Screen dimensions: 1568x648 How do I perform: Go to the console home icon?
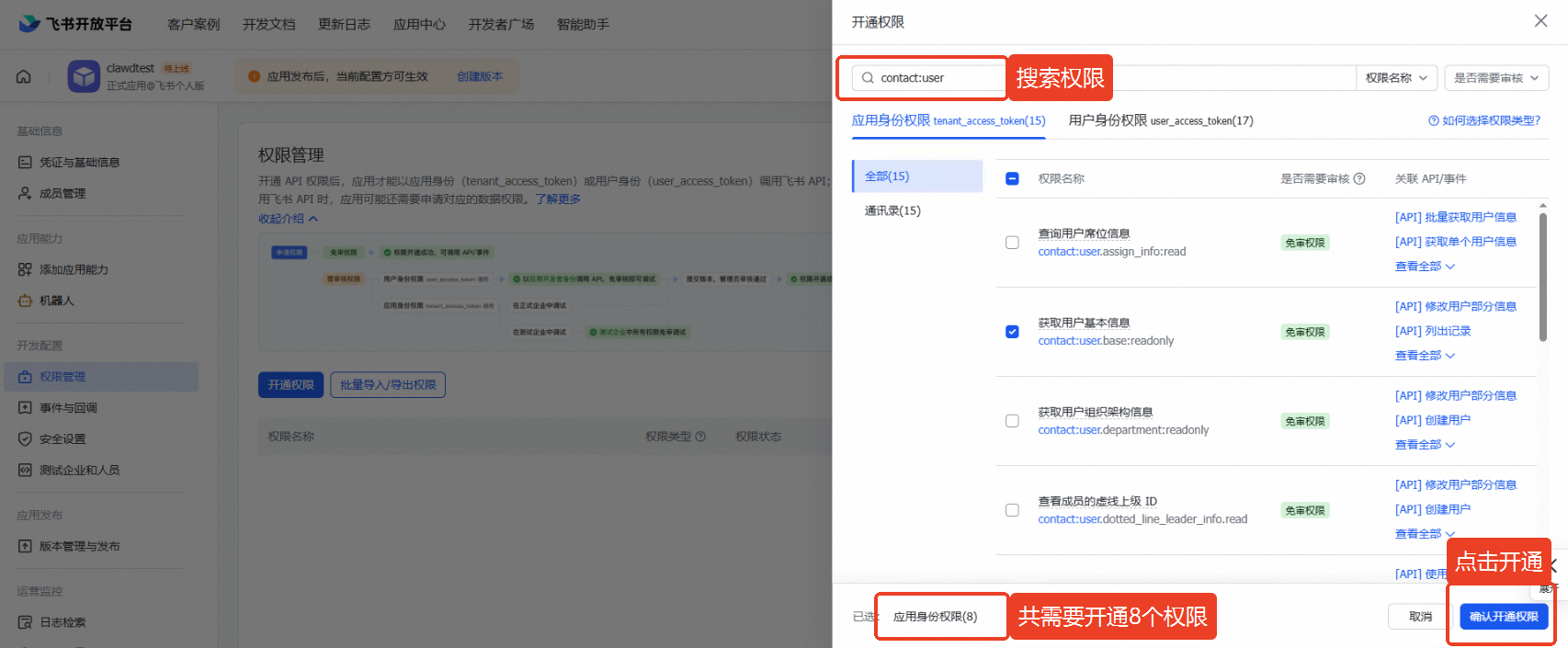(24, 76)
